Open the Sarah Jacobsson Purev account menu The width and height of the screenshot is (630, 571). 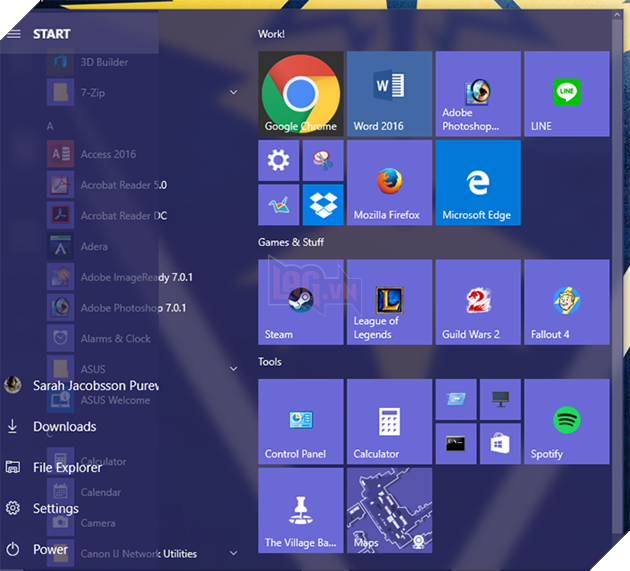(x=80, y=386)
